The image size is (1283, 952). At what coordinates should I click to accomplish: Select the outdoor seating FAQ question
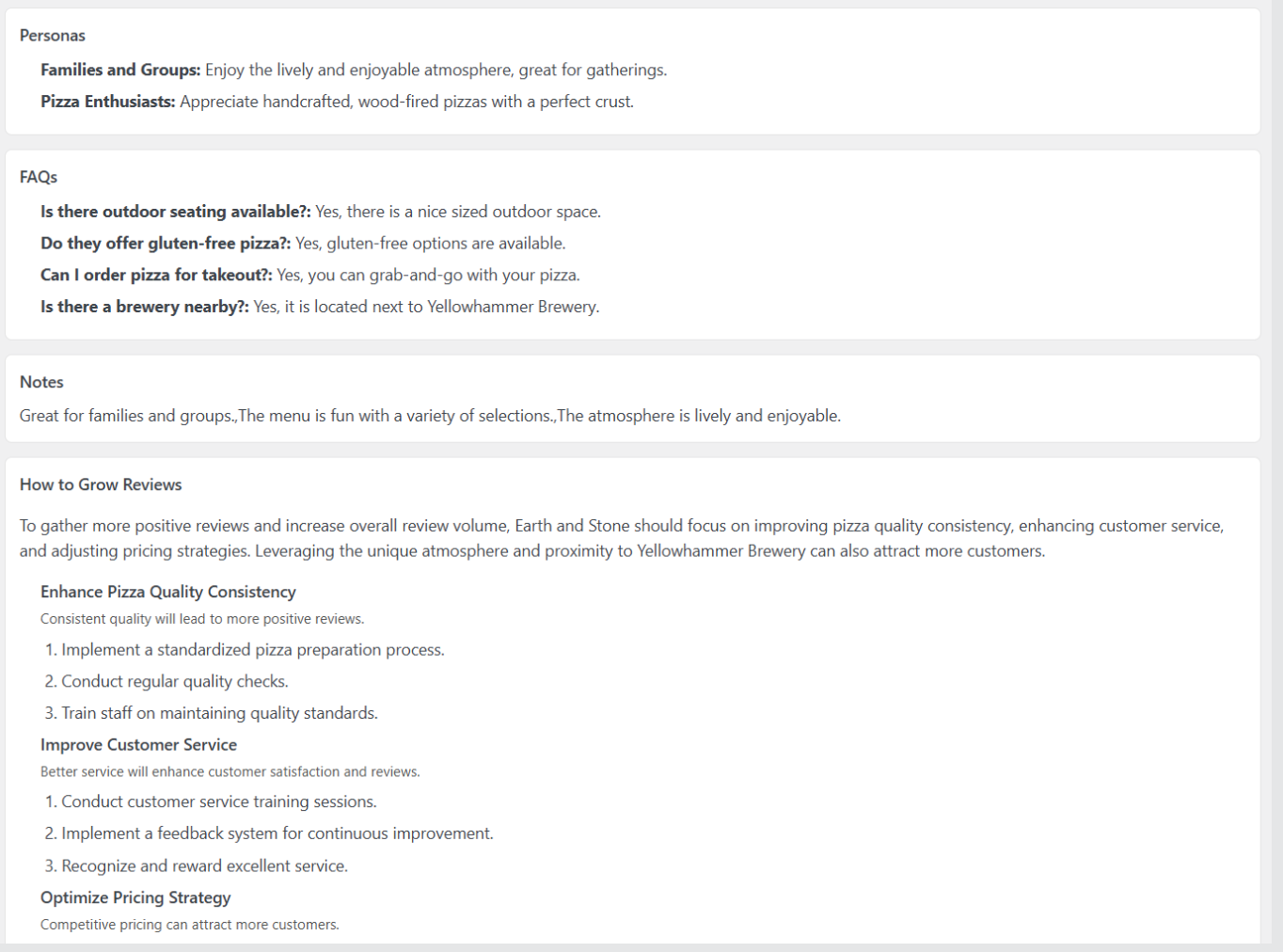(x=175, y=212)
